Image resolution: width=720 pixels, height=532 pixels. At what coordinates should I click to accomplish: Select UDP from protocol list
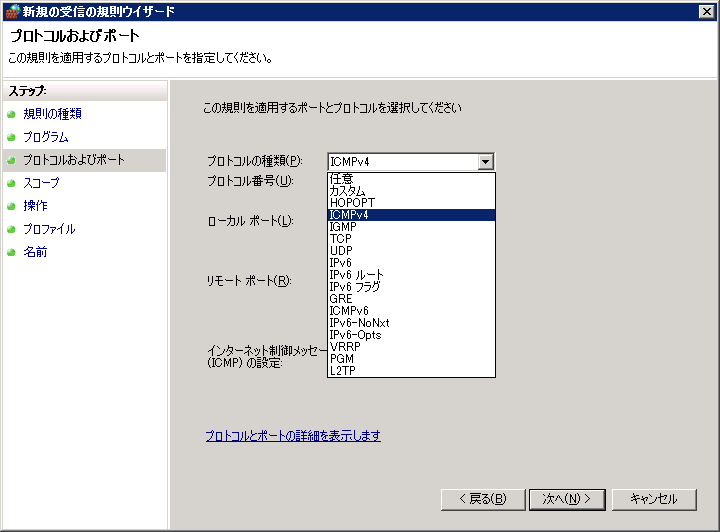pyautogui.click(x=340, y=251)
